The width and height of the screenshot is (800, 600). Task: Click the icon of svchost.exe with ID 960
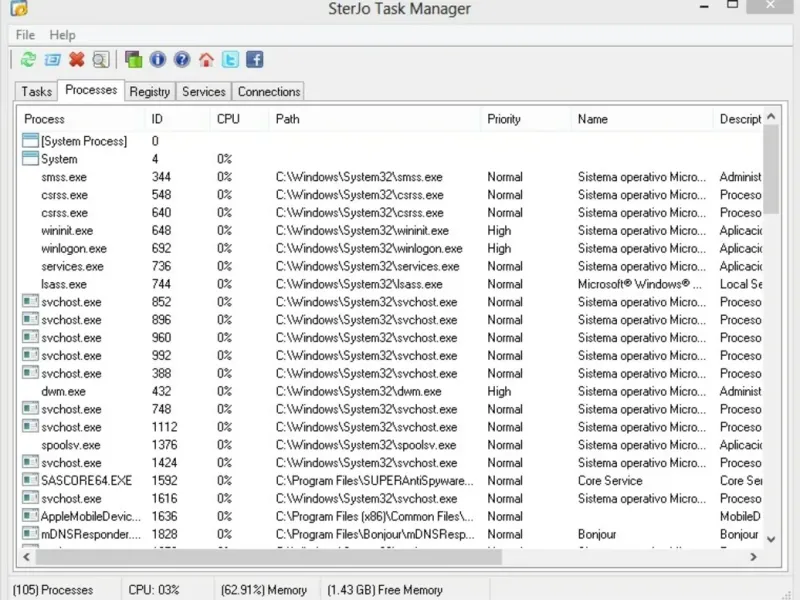(30, 337)
